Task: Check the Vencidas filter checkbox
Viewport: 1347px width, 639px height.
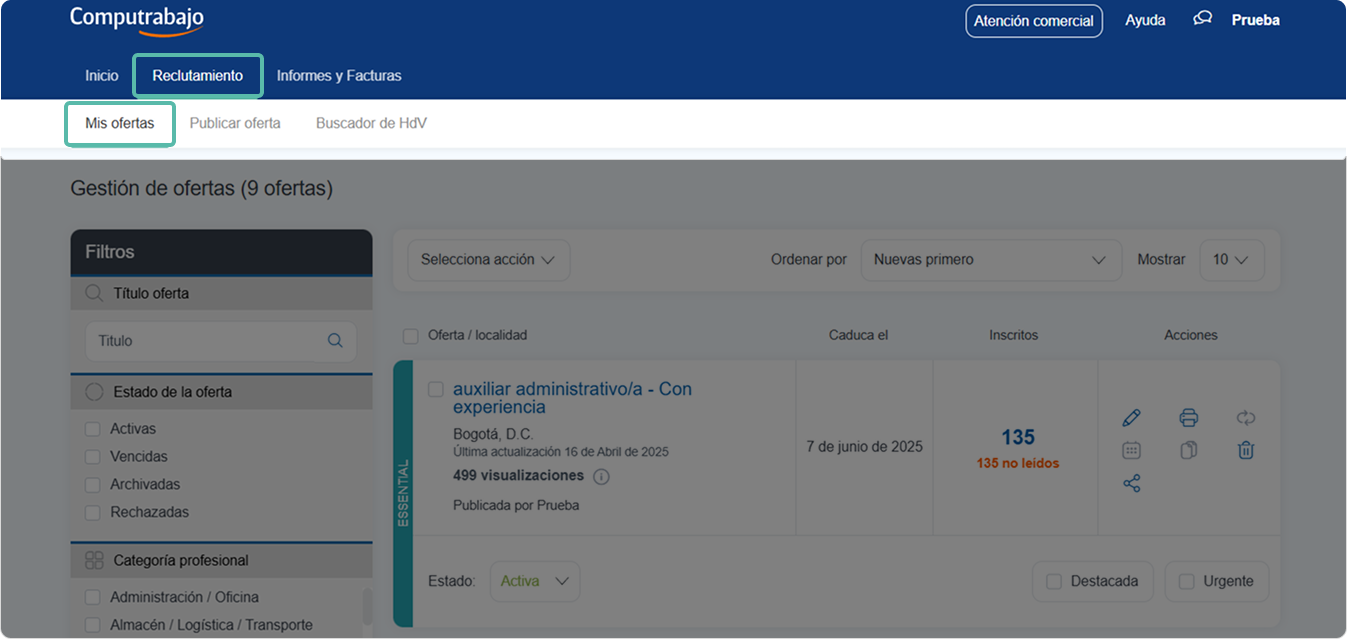Action: 92,456
